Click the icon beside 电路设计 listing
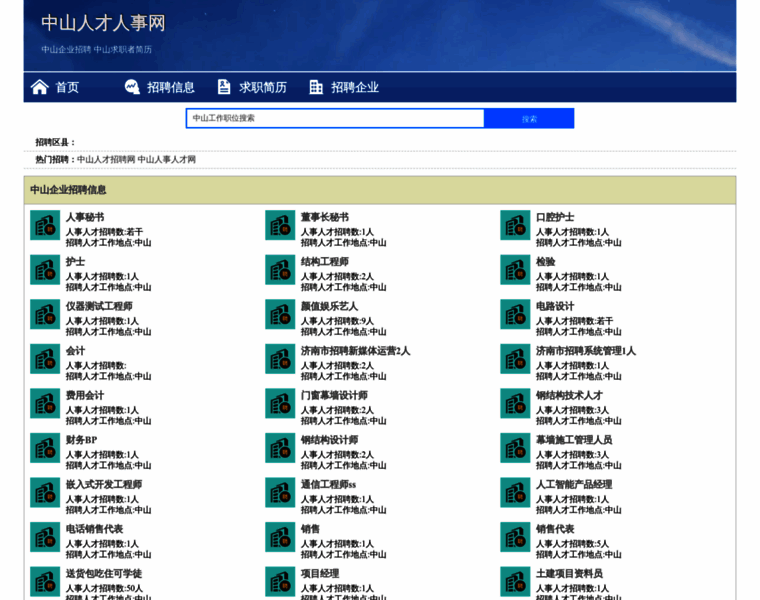Screen dimensions: 760x600 pos(515,314)
